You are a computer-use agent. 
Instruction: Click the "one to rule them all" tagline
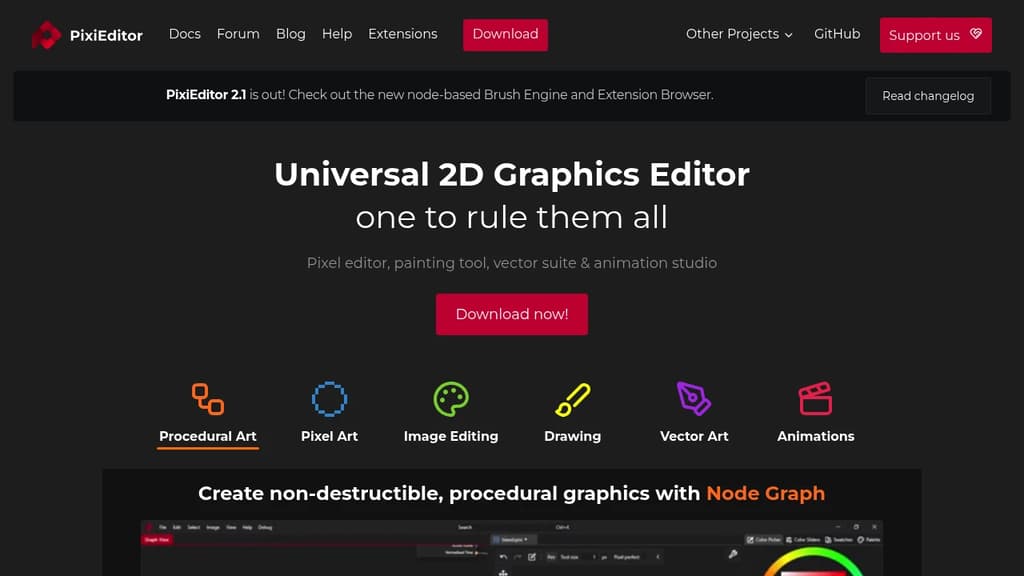[x=512, y=217]
